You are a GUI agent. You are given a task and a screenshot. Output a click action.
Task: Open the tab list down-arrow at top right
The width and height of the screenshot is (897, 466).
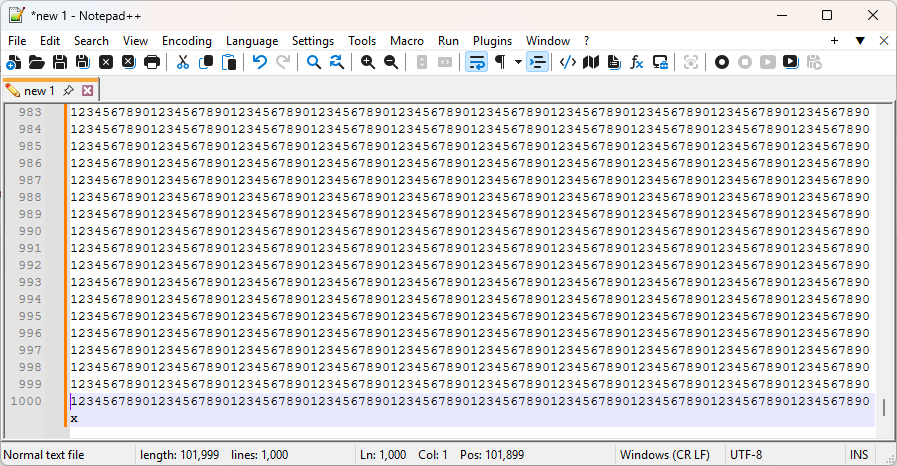coord(859,41)
